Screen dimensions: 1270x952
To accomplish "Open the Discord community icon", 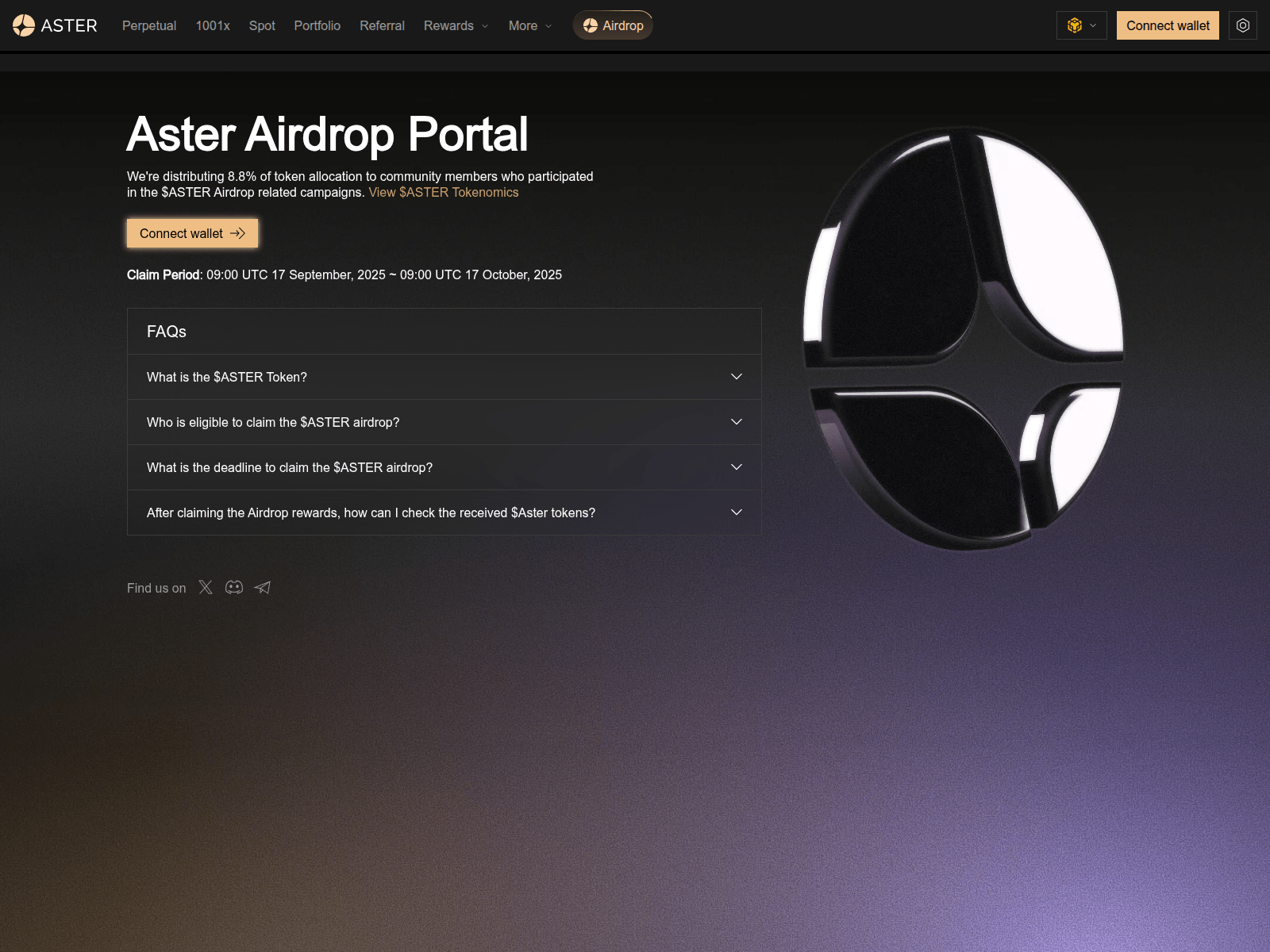I will (234, 587).
